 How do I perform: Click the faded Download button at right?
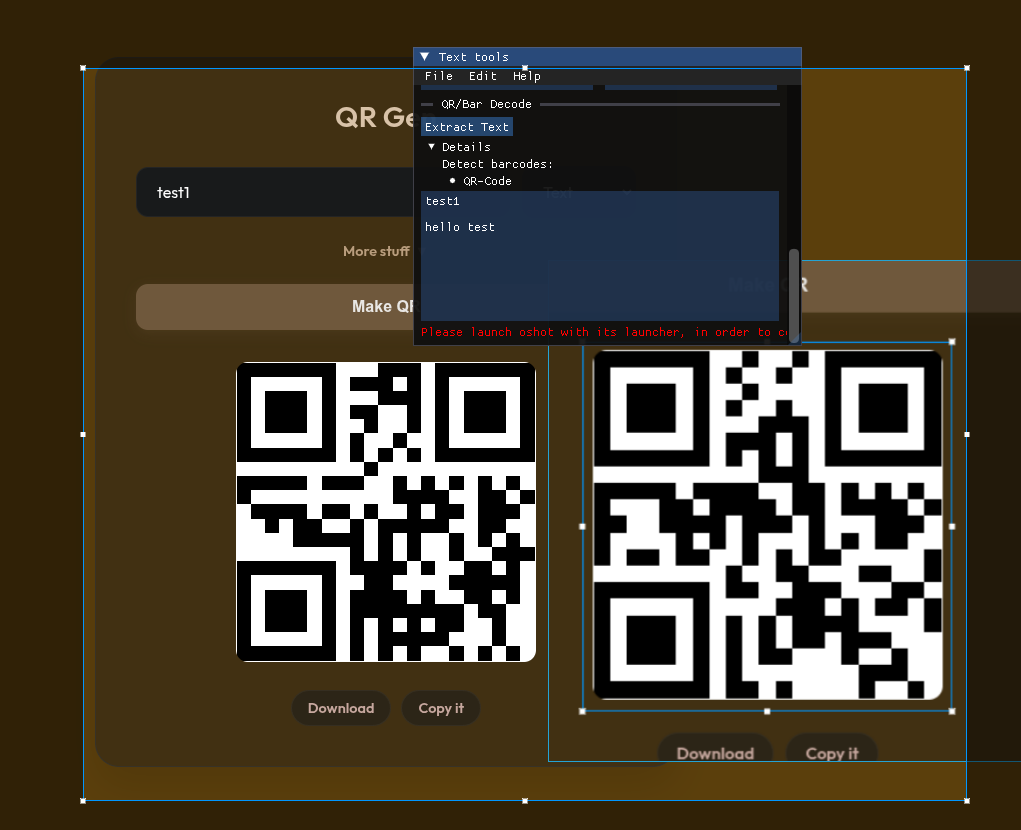(715, 753)
